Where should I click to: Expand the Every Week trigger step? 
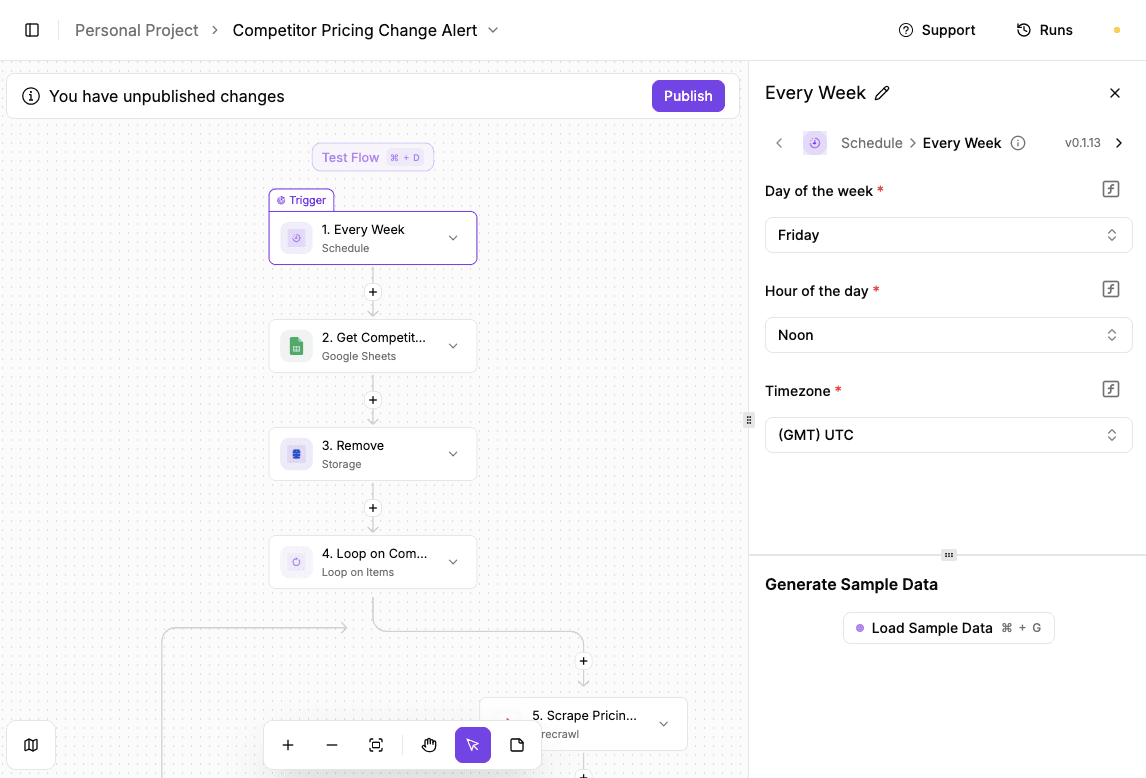[x=451, y=238]
